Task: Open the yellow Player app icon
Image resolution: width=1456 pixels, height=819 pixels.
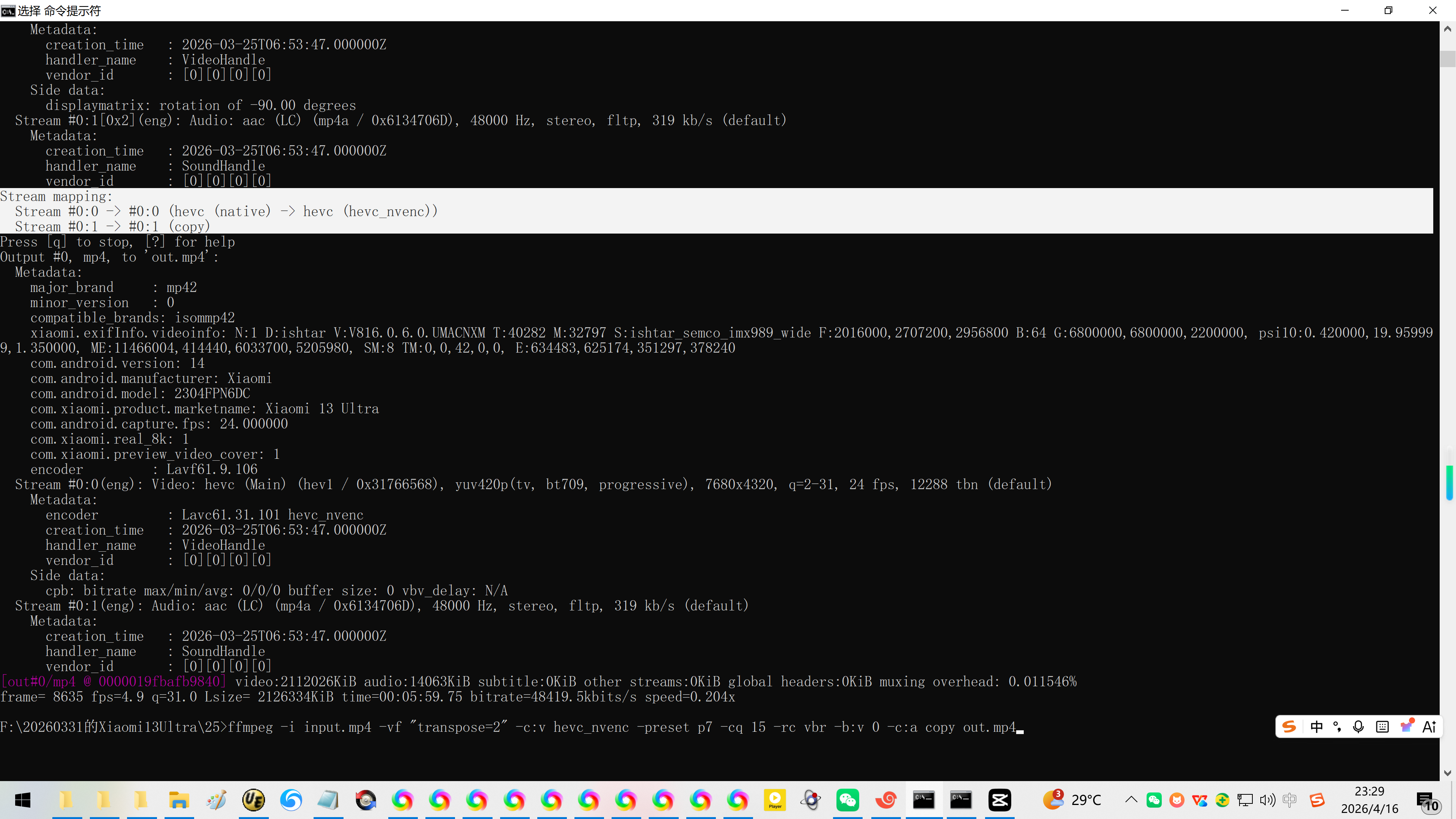Action: click(x=775, y=800)
